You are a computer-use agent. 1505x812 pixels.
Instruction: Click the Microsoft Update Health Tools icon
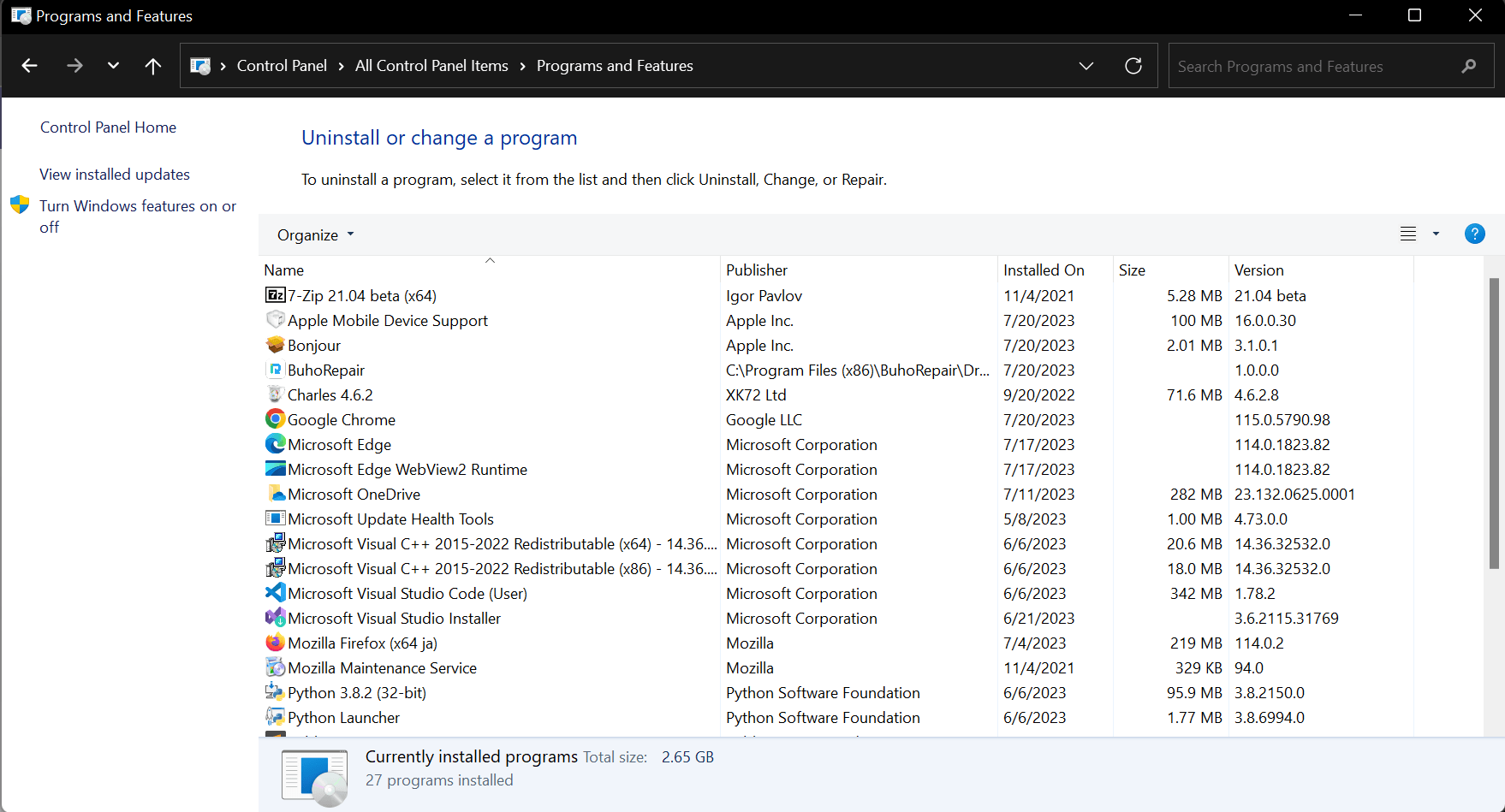coord(275,519)
